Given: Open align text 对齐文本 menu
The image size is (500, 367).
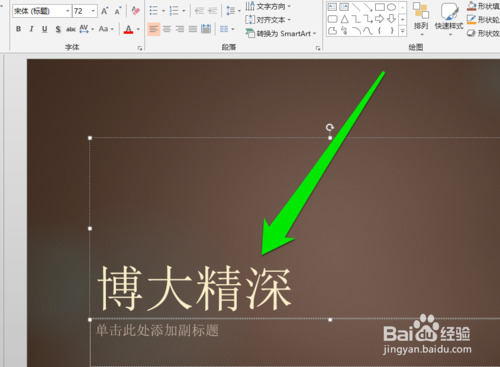Looking at the screenshot, I should [268, 20].
